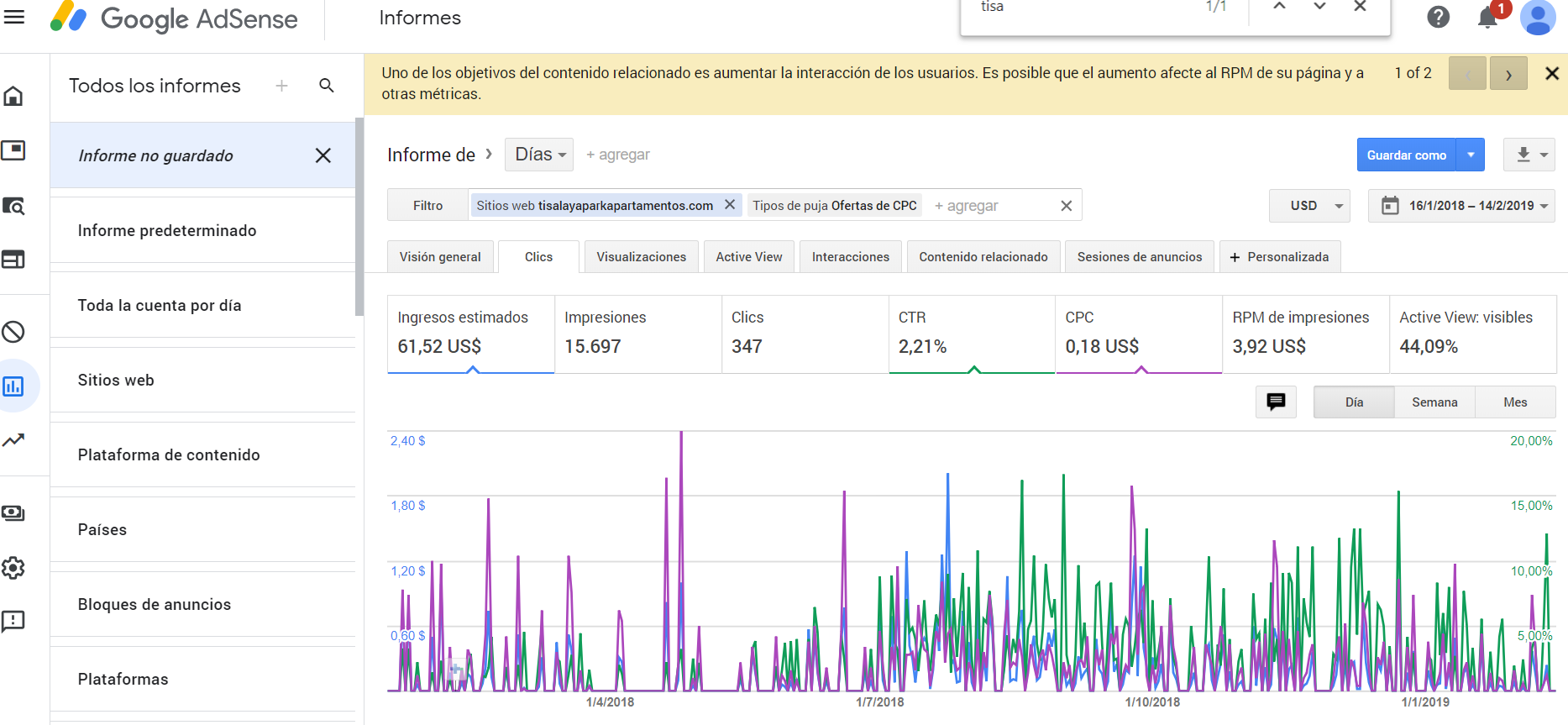This screenshot has width=1568, height=725.
Task: Open the notifications bell
Action: pos(1488,17)
